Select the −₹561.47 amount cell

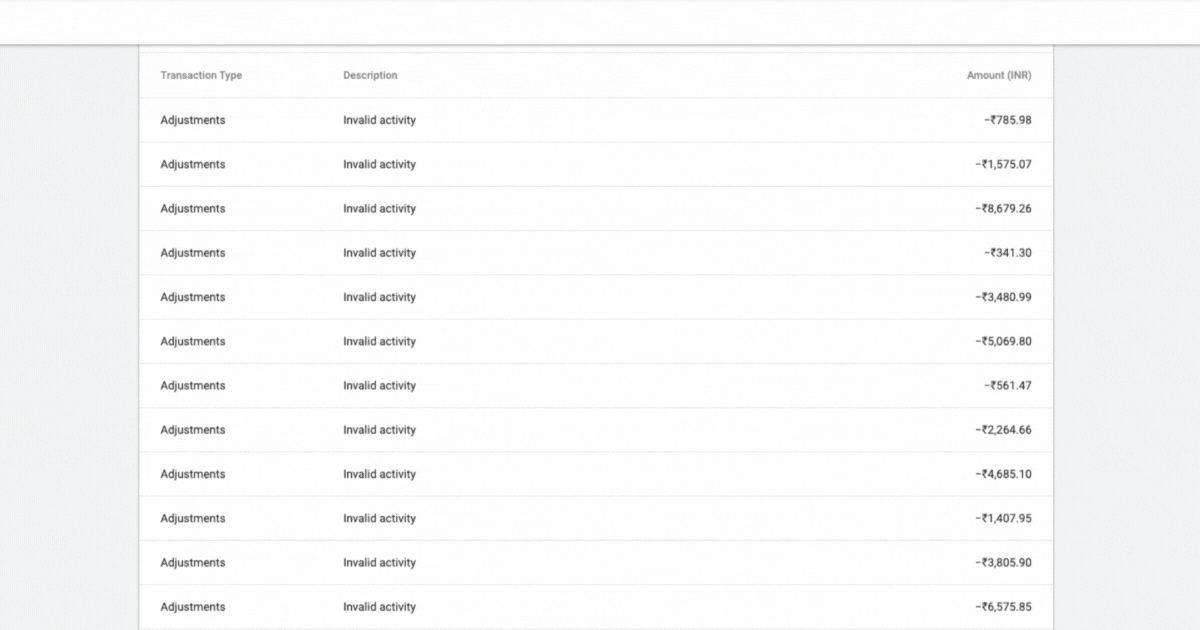[1007, 386]
